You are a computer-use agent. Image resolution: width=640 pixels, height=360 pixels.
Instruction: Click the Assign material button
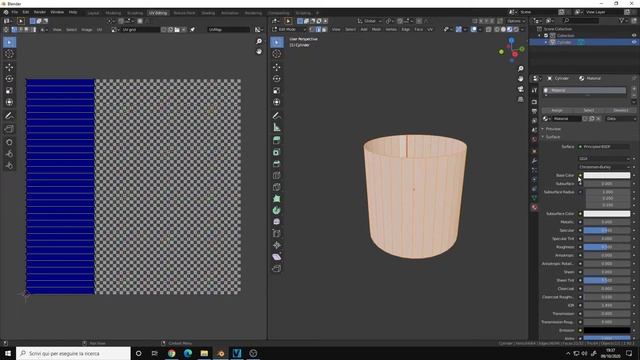[x=557, y=110]
